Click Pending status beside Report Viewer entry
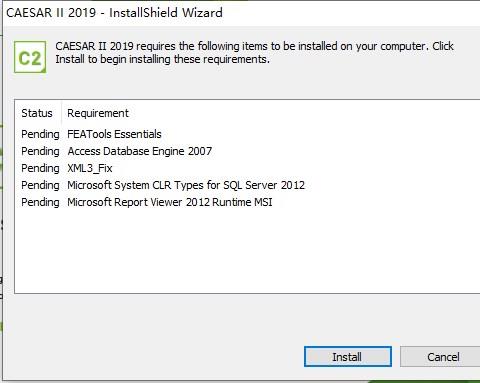Viewport: 480px width, 383px height. coord(40,202)
